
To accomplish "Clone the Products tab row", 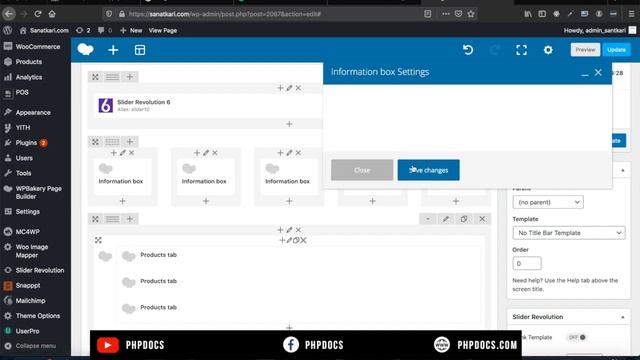I will 464,219.
